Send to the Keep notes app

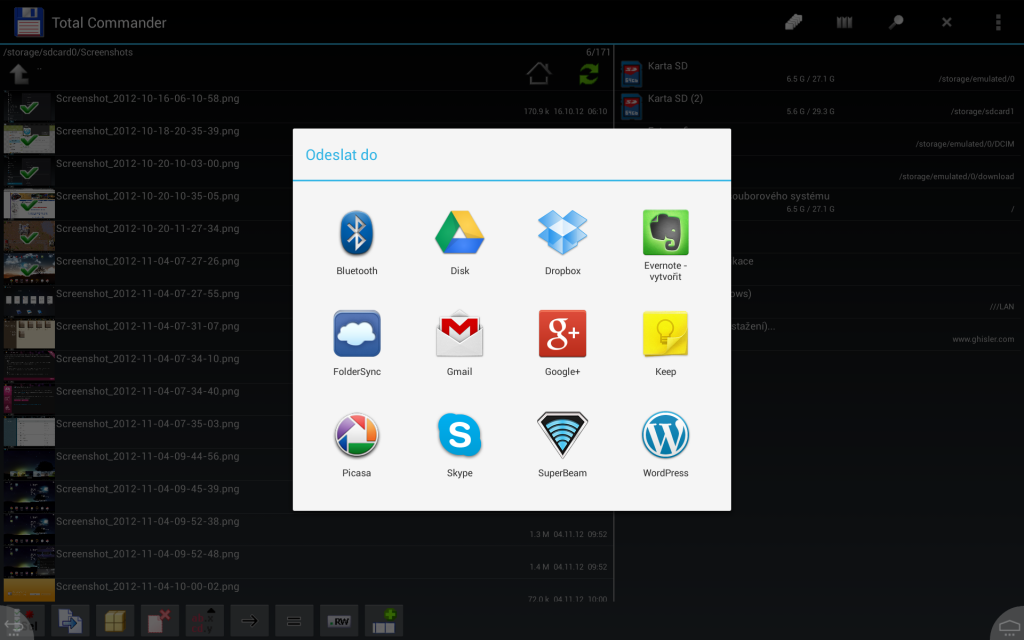pyautogui.click(x=665, y=344)
